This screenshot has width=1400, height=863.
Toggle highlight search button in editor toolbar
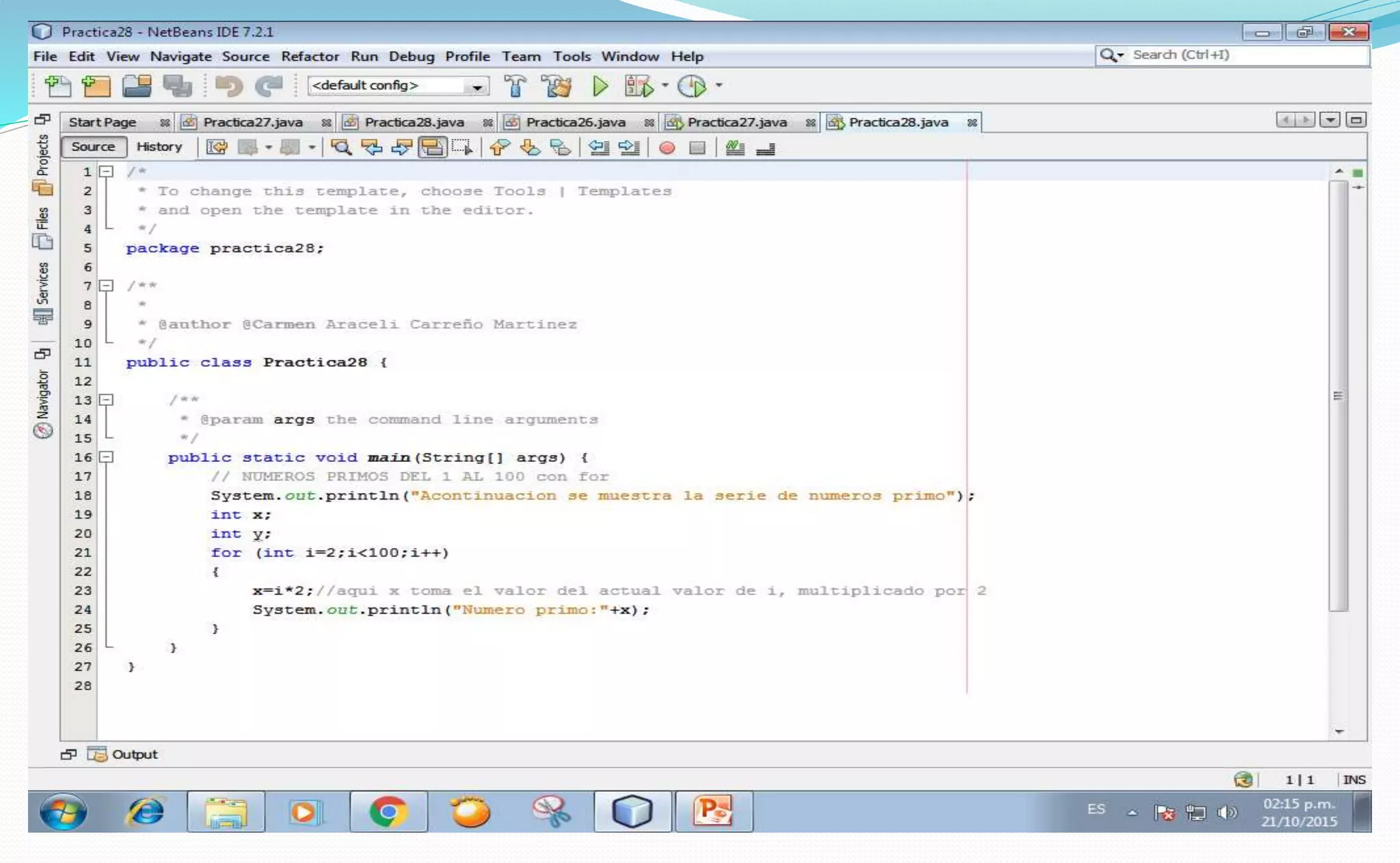[432, 148]
